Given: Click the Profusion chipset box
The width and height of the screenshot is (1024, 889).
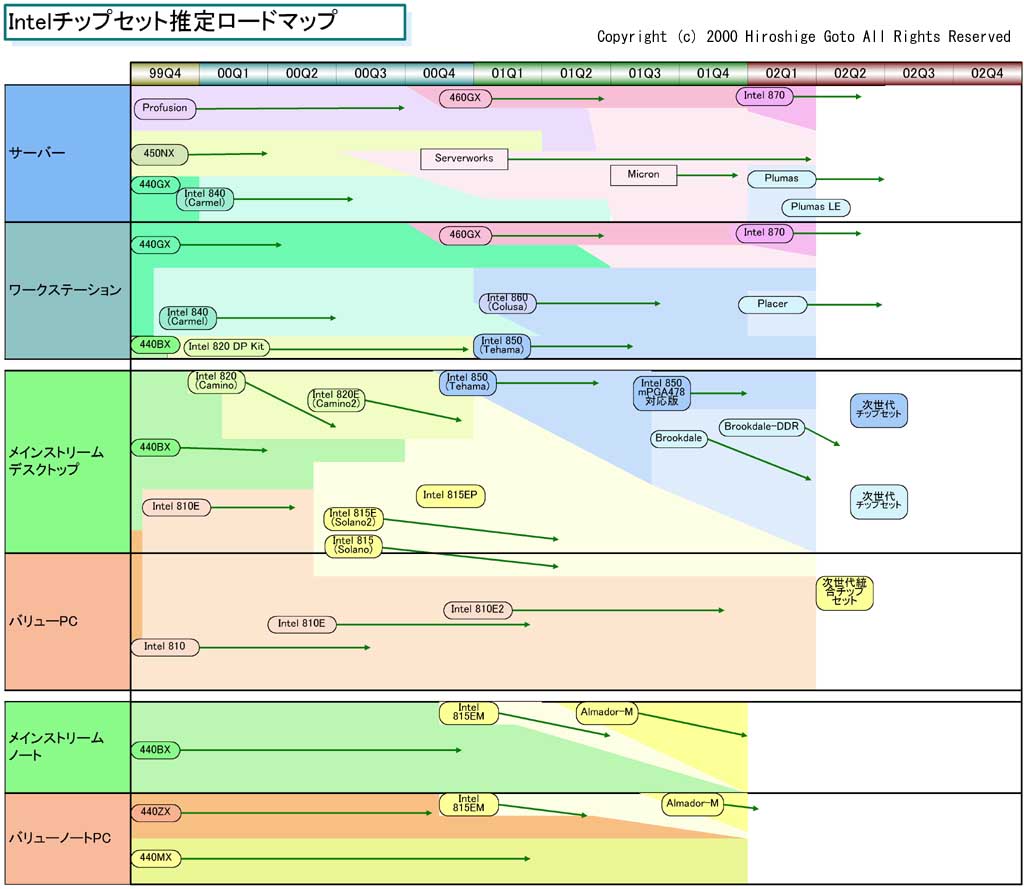Looking at the screenshot, I should coord(165,107).
